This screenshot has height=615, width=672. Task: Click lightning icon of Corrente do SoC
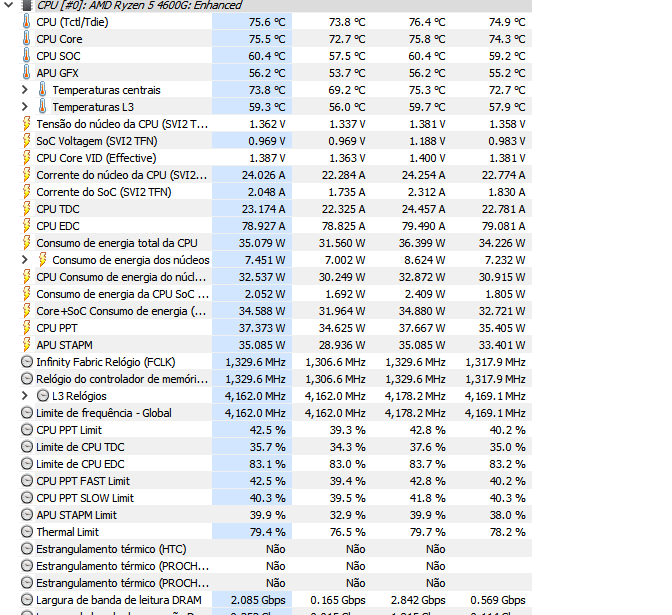tap(27, 192)
